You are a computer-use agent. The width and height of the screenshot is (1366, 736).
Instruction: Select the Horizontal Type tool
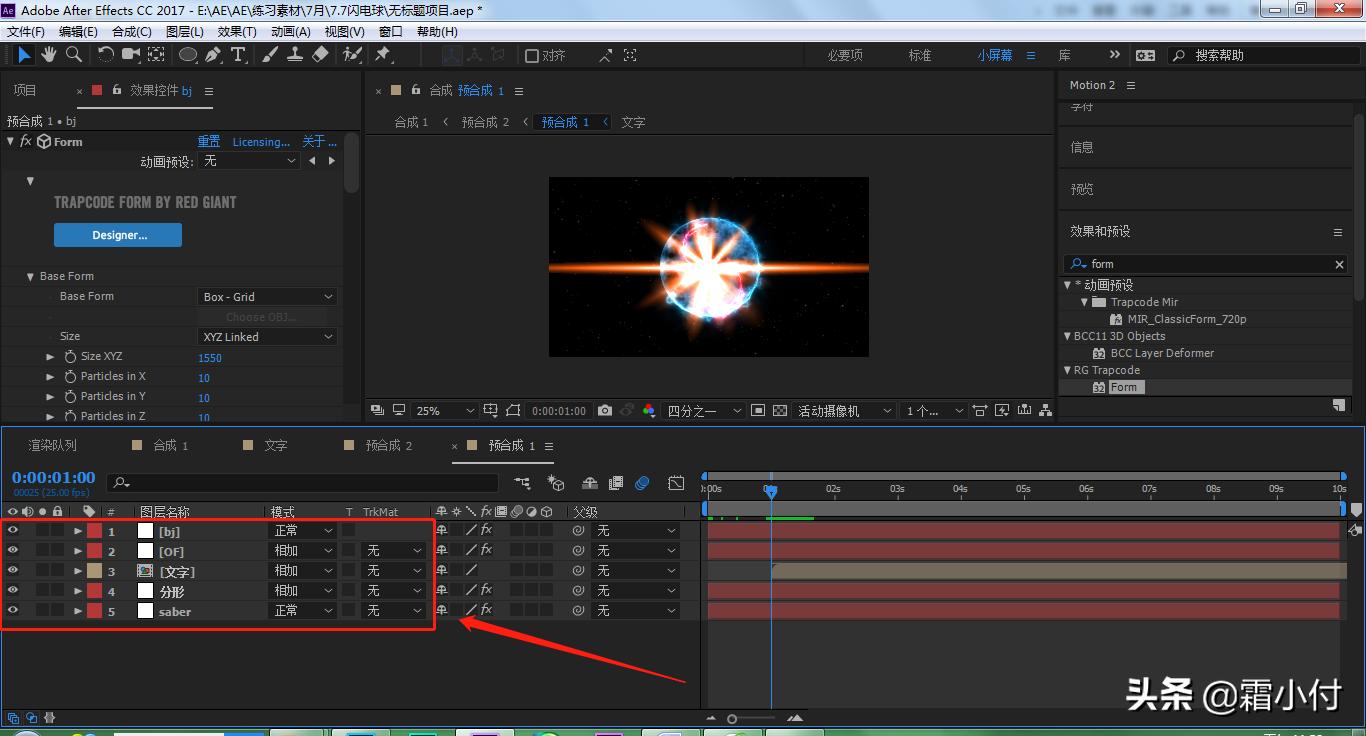point(238,55)
